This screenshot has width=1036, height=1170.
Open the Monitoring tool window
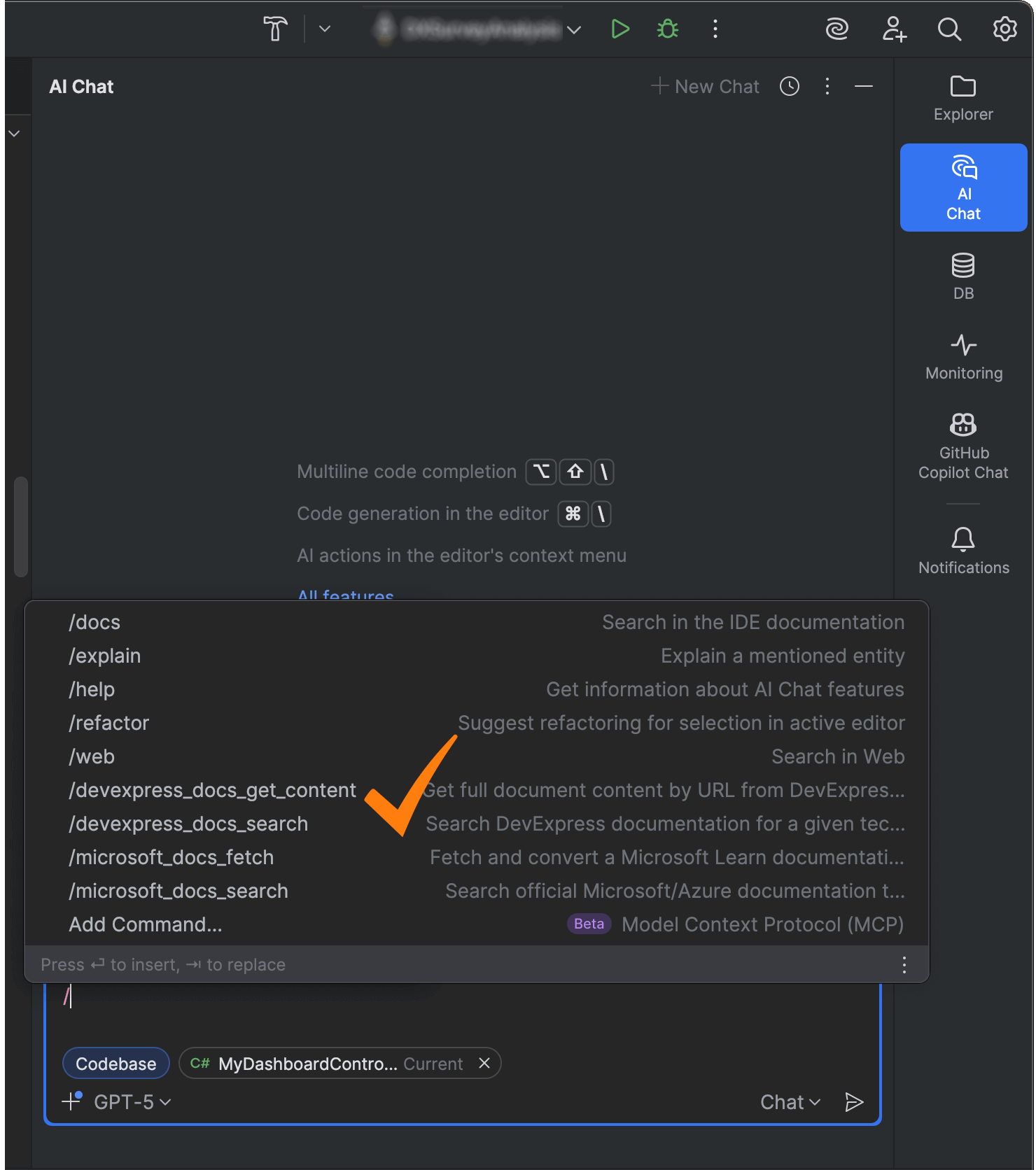coord(964,358)
